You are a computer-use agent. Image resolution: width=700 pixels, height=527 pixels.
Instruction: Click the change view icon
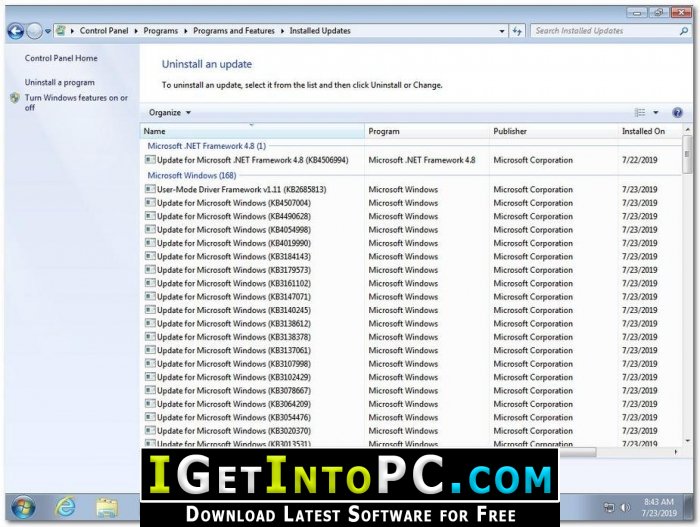[640, 113]
